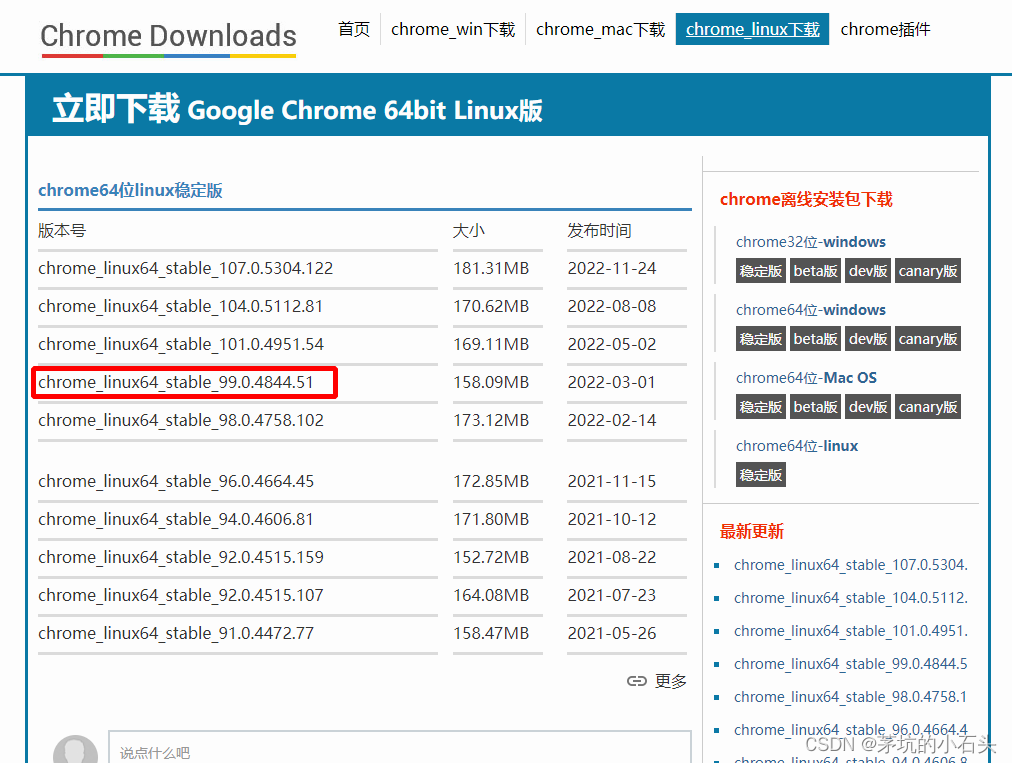The width and height of the screenshot is (1012, 763).
Task: Click 稳定版 under chrome32位-windows
Action: pos(760,270)
